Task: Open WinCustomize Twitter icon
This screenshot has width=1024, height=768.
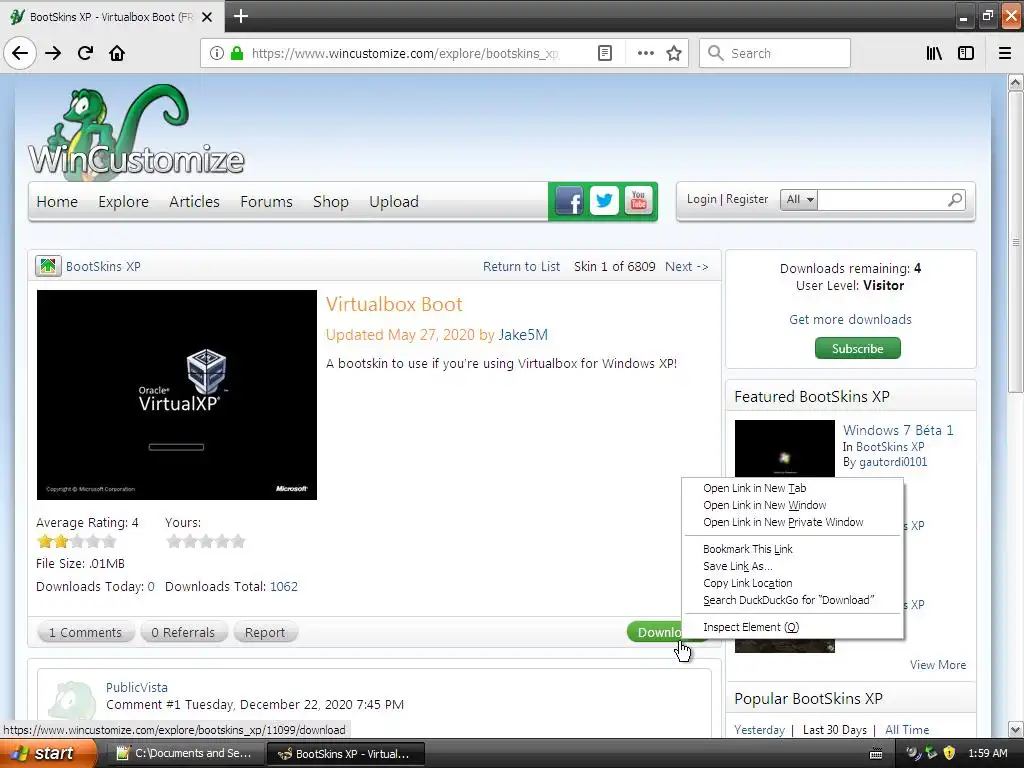Action: [604, 201]
